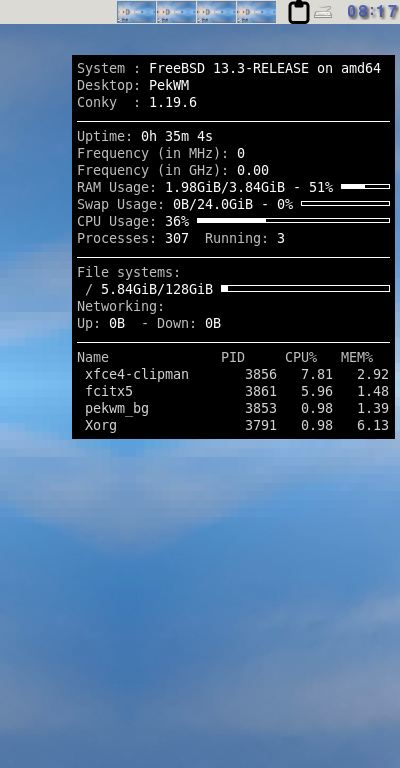This screenshot has width=400, height=768.
Task: Click PID 3856 in the process table
Action: [x=261, y=375]
